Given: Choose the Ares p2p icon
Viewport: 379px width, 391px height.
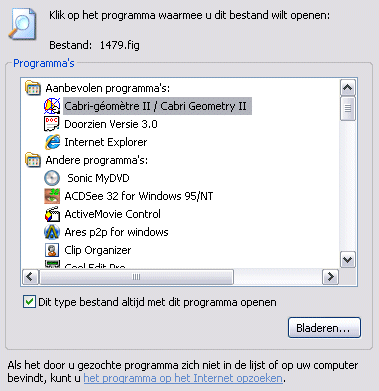Looking at the screenshot, I should point(52,232).
